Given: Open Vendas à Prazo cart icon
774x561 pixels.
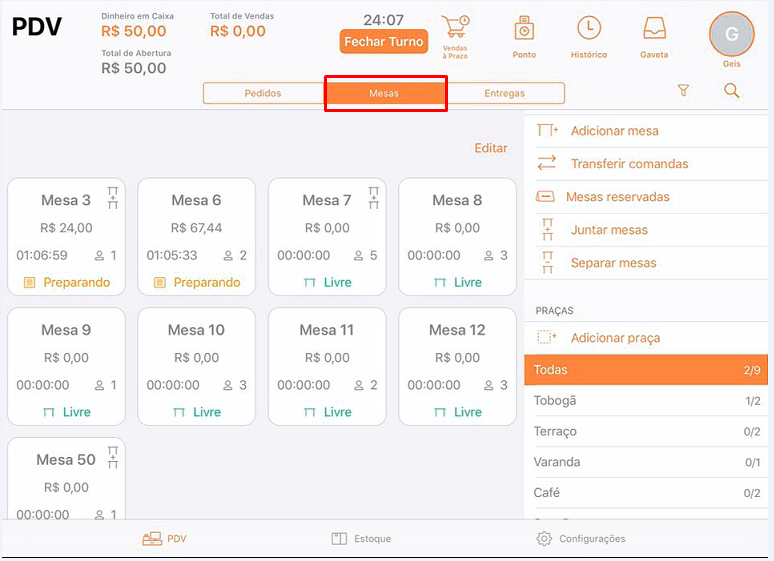Looking at the screenshot, I should click(455, 27).
